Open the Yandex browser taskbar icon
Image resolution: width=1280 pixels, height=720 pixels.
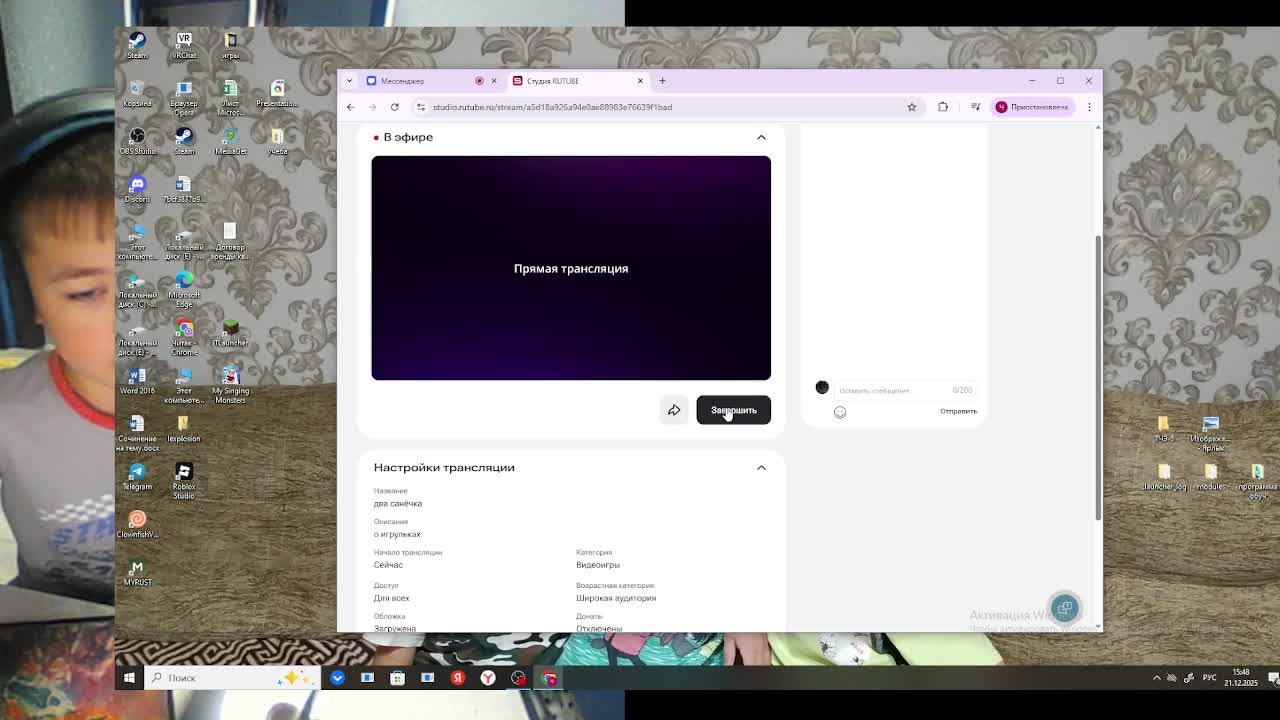pos(488,678)
